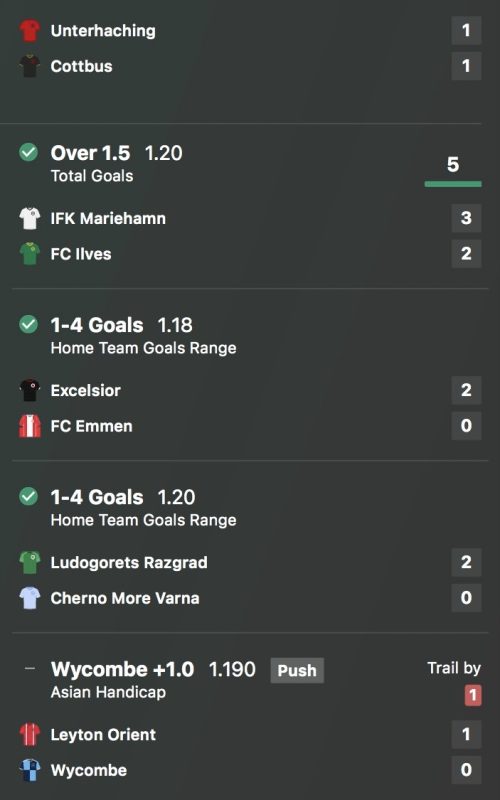Select the white IFK Mariehamn jersey icon
Screen dimensions: 500x800
30,218
